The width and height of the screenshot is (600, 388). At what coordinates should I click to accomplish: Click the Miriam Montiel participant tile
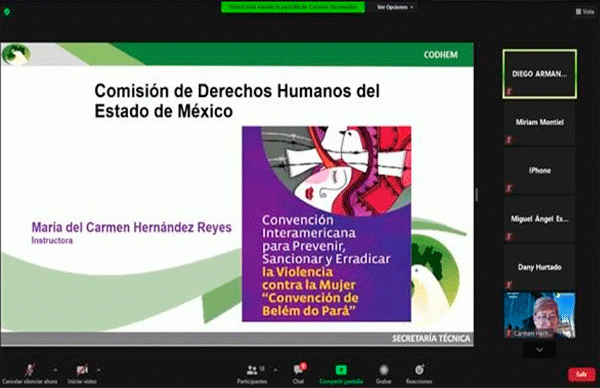540,122
